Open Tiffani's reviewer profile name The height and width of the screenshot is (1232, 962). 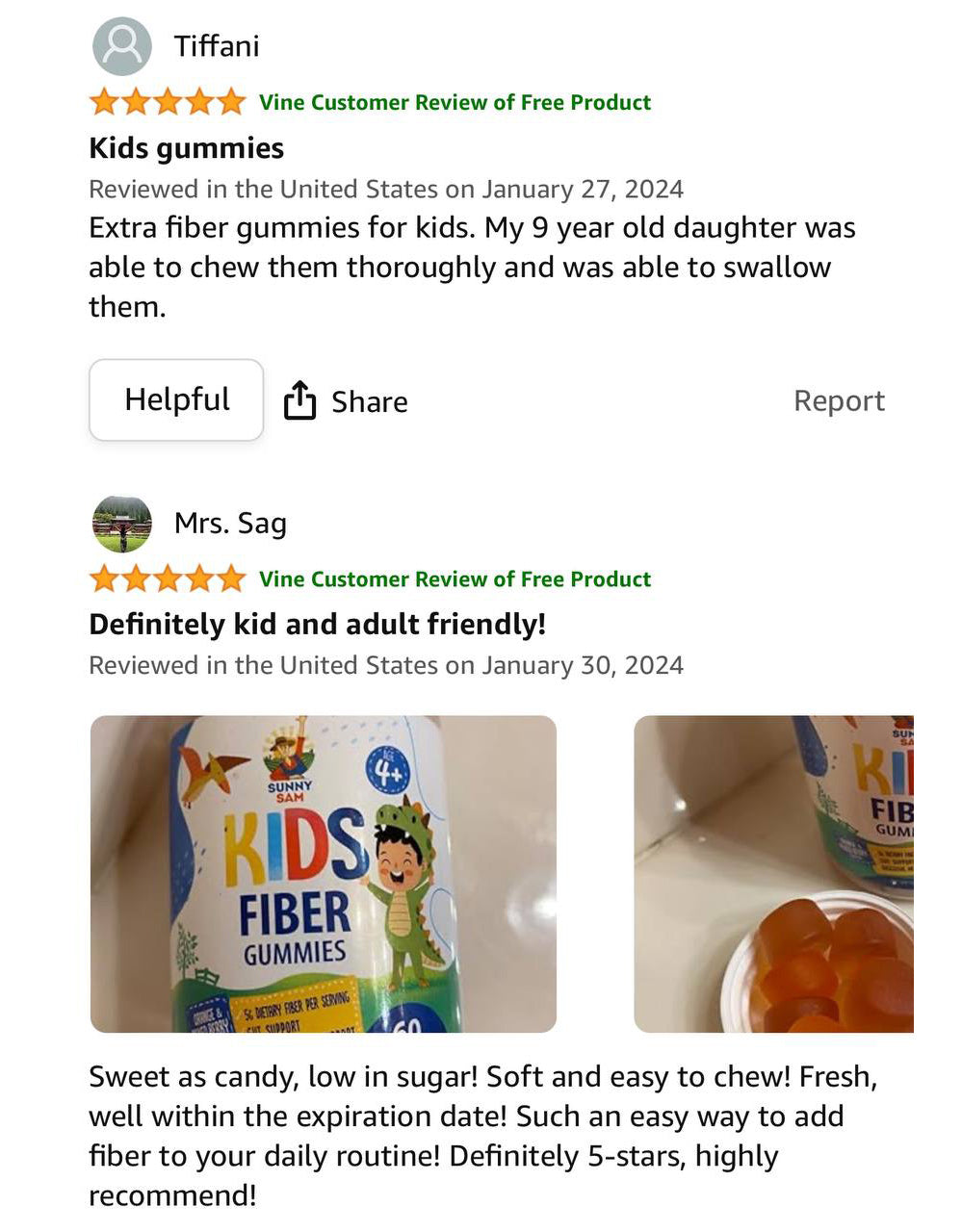(x=217, y=46)
